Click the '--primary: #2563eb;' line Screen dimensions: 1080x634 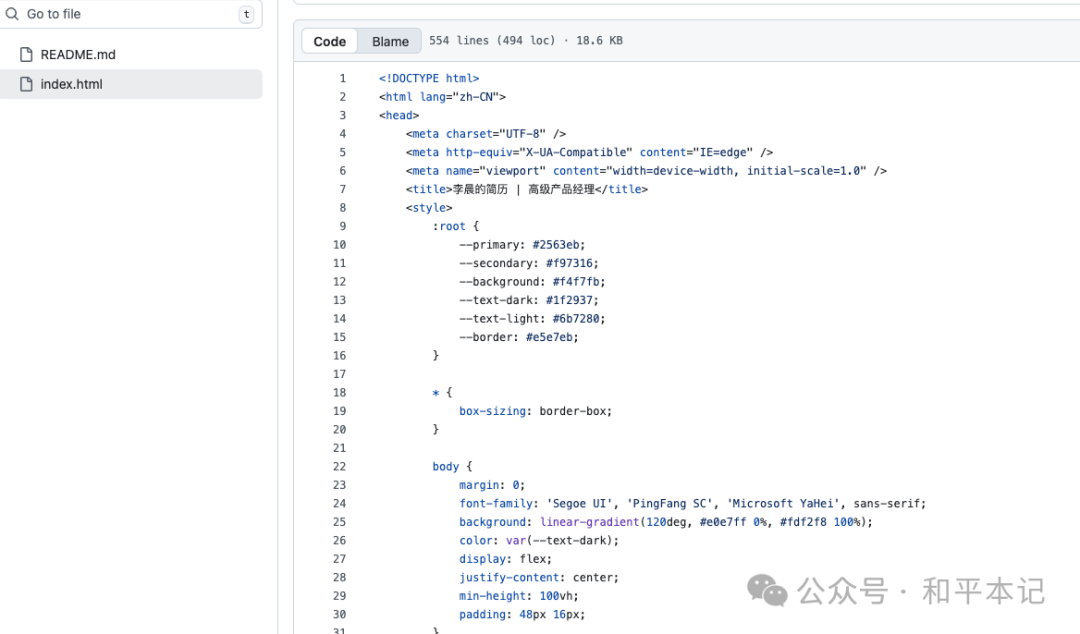(522, 245)
